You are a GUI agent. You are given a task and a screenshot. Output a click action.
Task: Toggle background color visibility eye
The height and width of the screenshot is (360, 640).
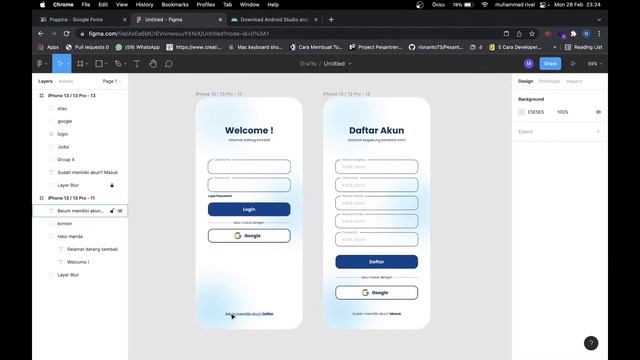(598, 112)
